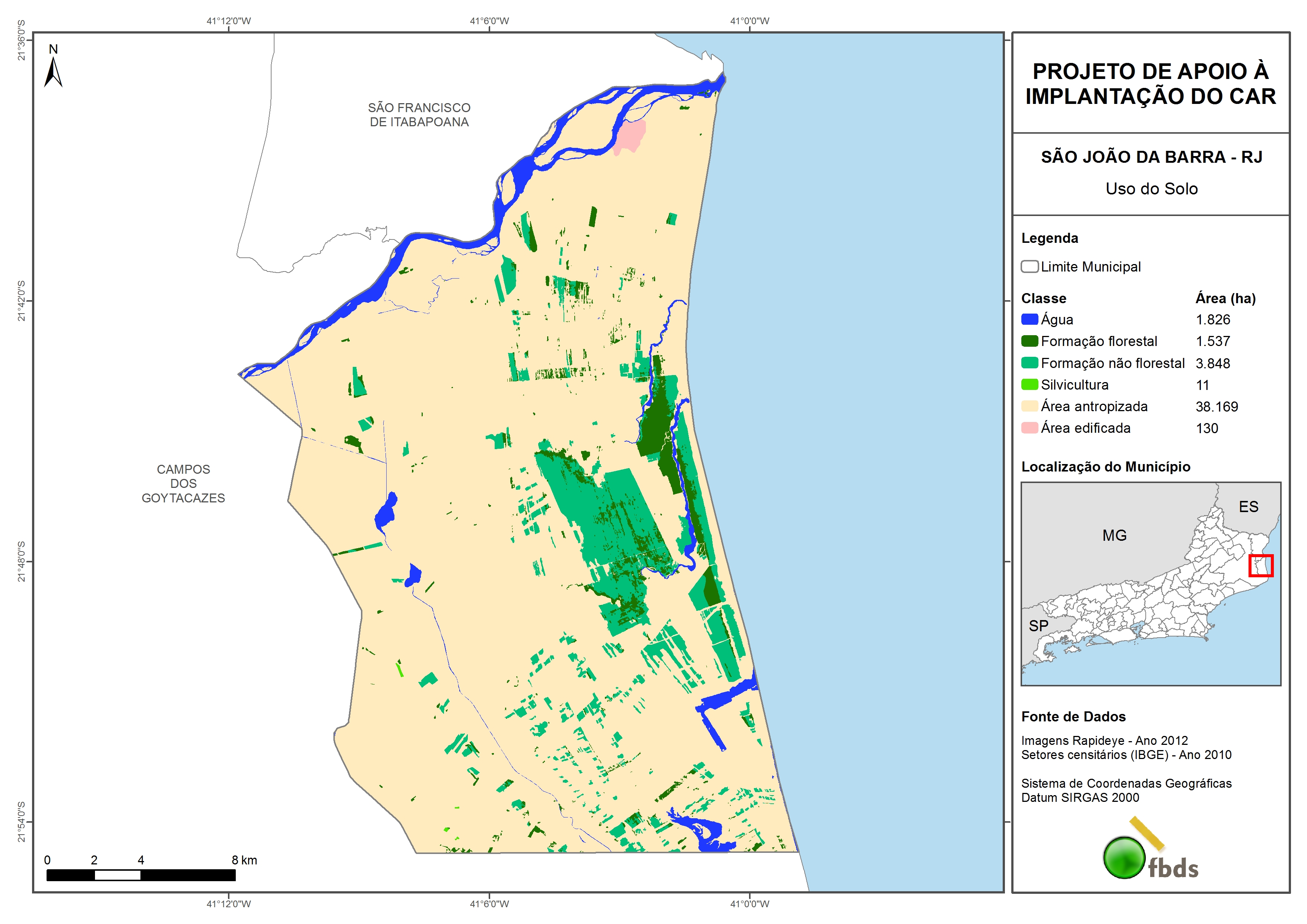Click the CAMPOS DOS GOYTACAZES label
The width and height of the screenshot is (1307, 924).
click(x=183, y=483)
